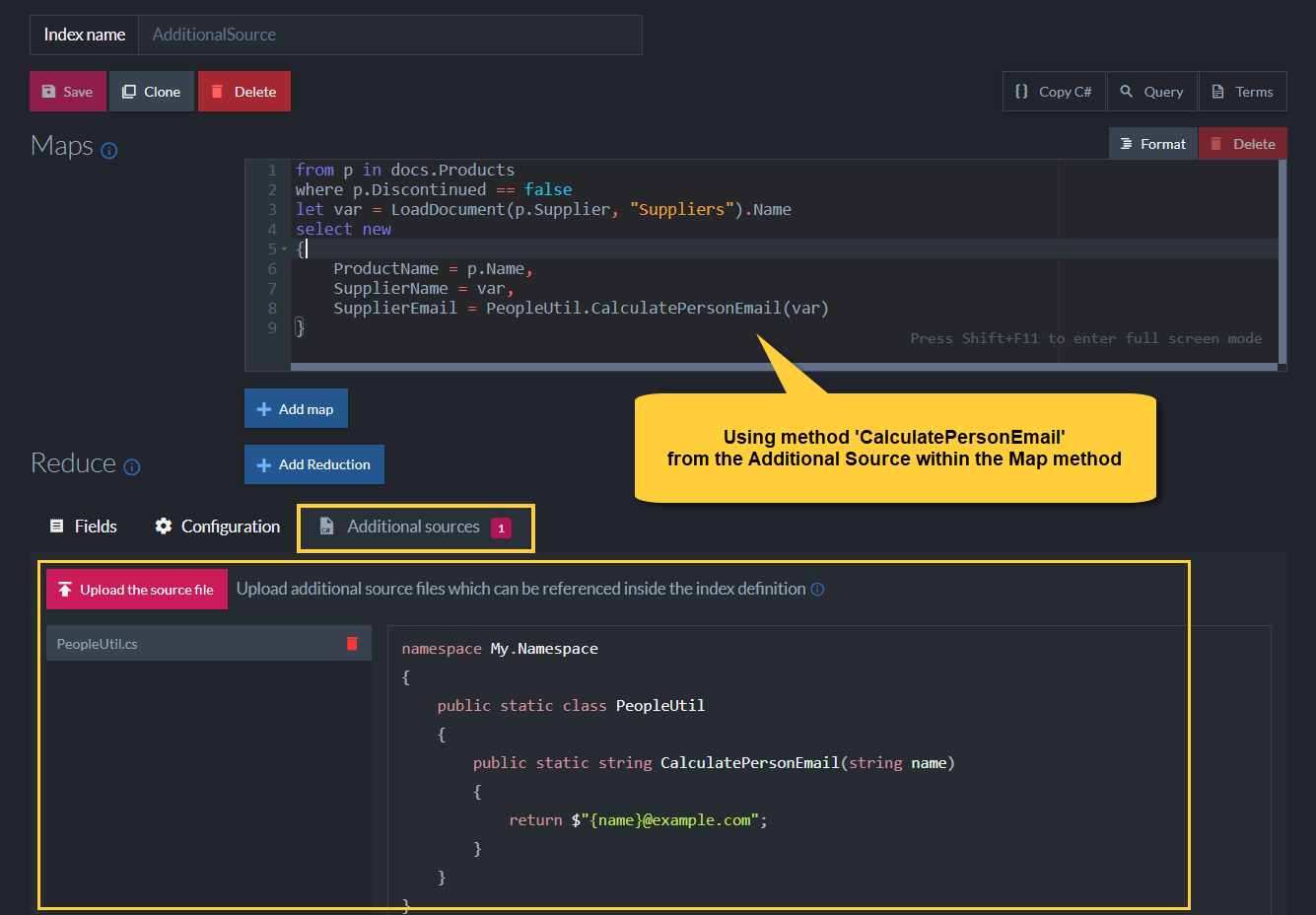Collapse code block at line 5

(285, 248)
